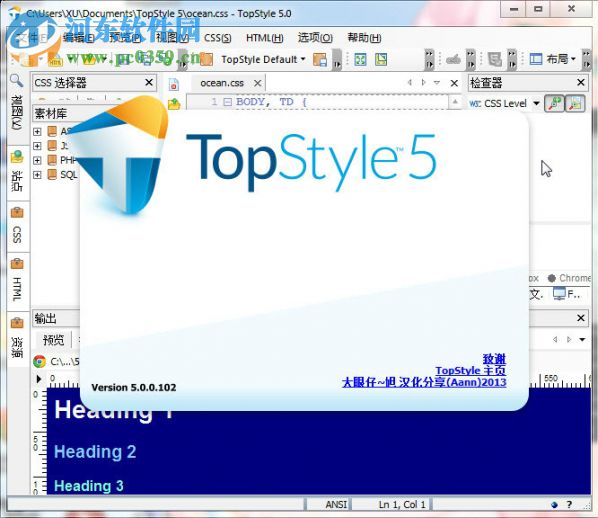
Task: Open the 大眼仔~旭 汉化分享(Aann)2013 link
Action: coord(424,382)
